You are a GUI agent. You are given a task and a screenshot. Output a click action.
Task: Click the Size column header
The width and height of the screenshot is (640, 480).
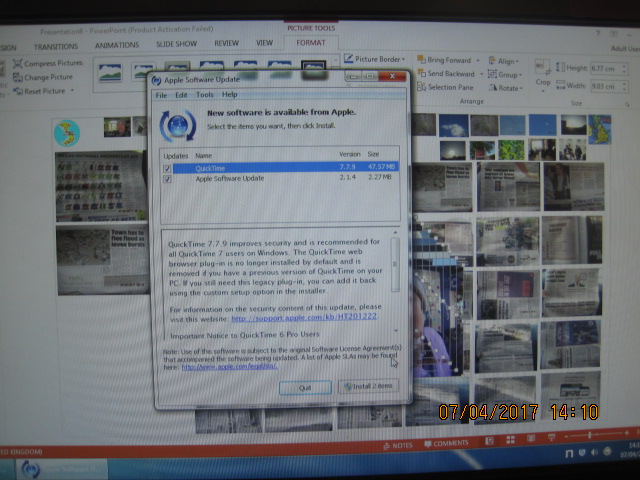click(373, 154)
